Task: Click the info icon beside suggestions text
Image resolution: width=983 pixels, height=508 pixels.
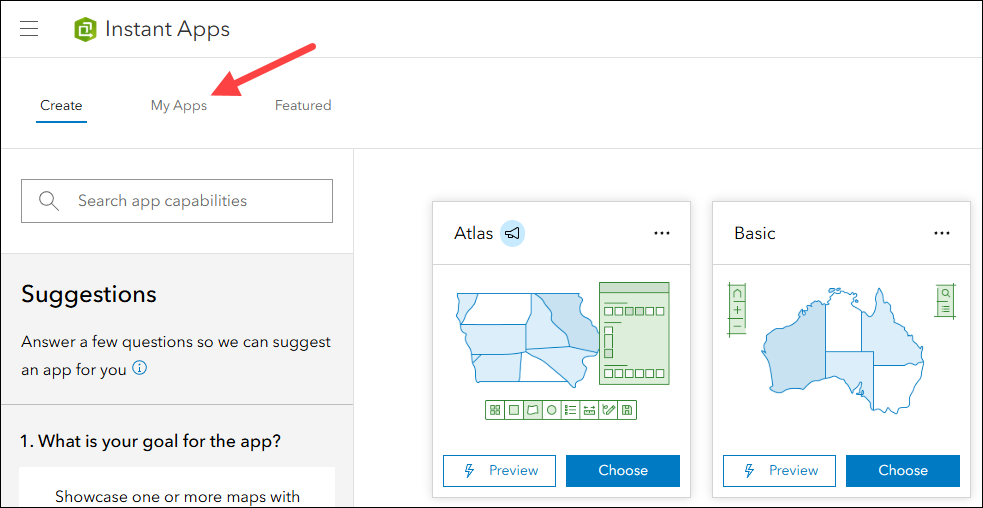Action: [x=140, y=368]
